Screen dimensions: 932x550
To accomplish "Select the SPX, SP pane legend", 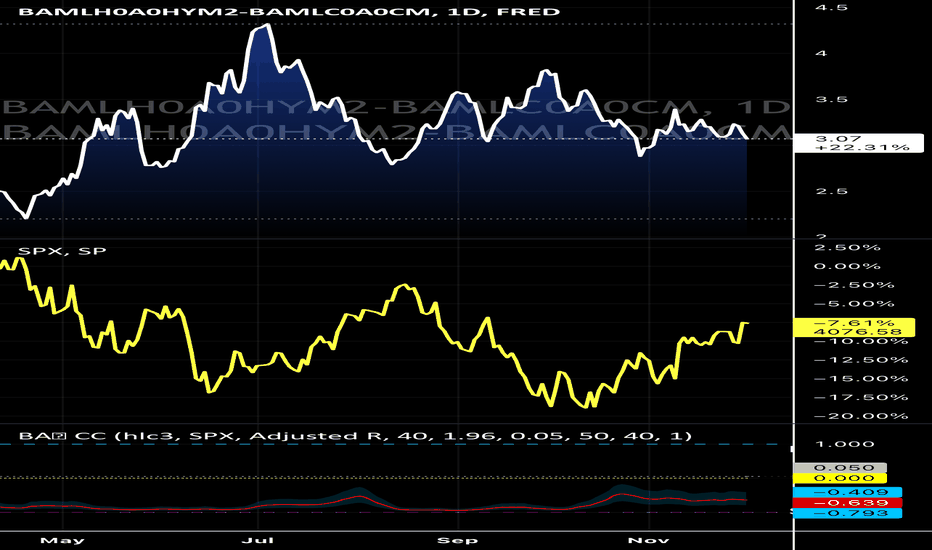I will pyautogui.click(x=62, y=251).
